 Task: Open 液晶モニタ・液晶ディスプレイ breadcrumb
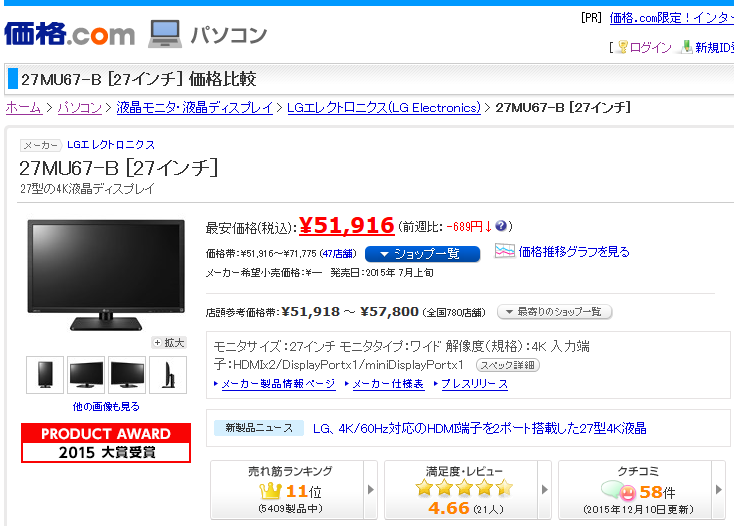pyautogui.click(x=195, y=108)
